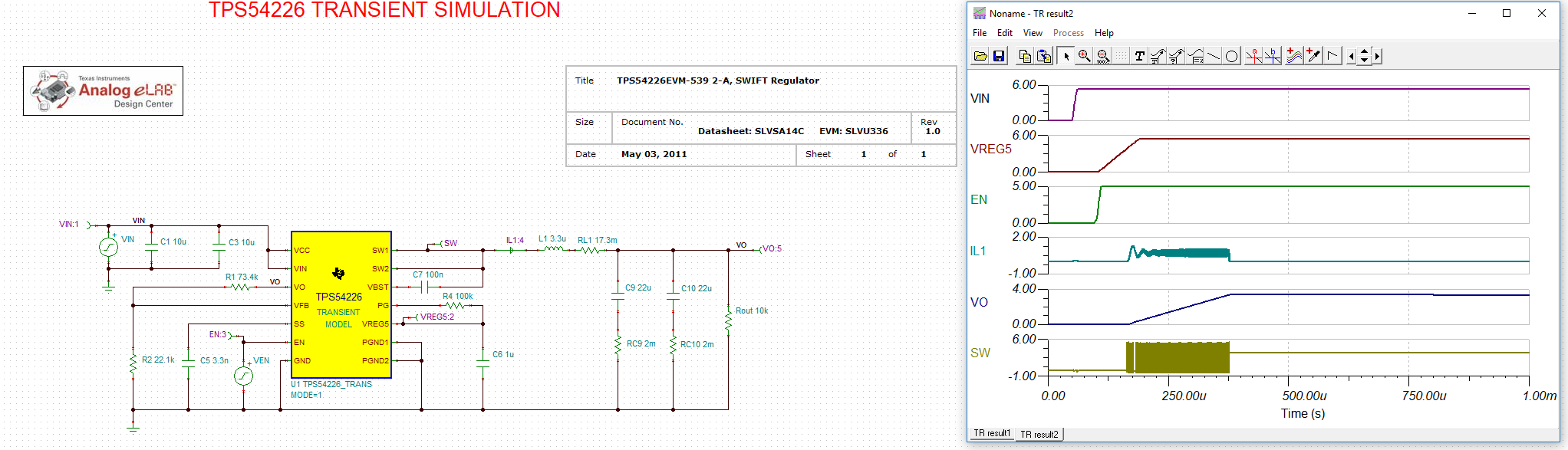The width and height of the screenshot is (1568, 450).
Task: Open the File menu
Action: 980,33
